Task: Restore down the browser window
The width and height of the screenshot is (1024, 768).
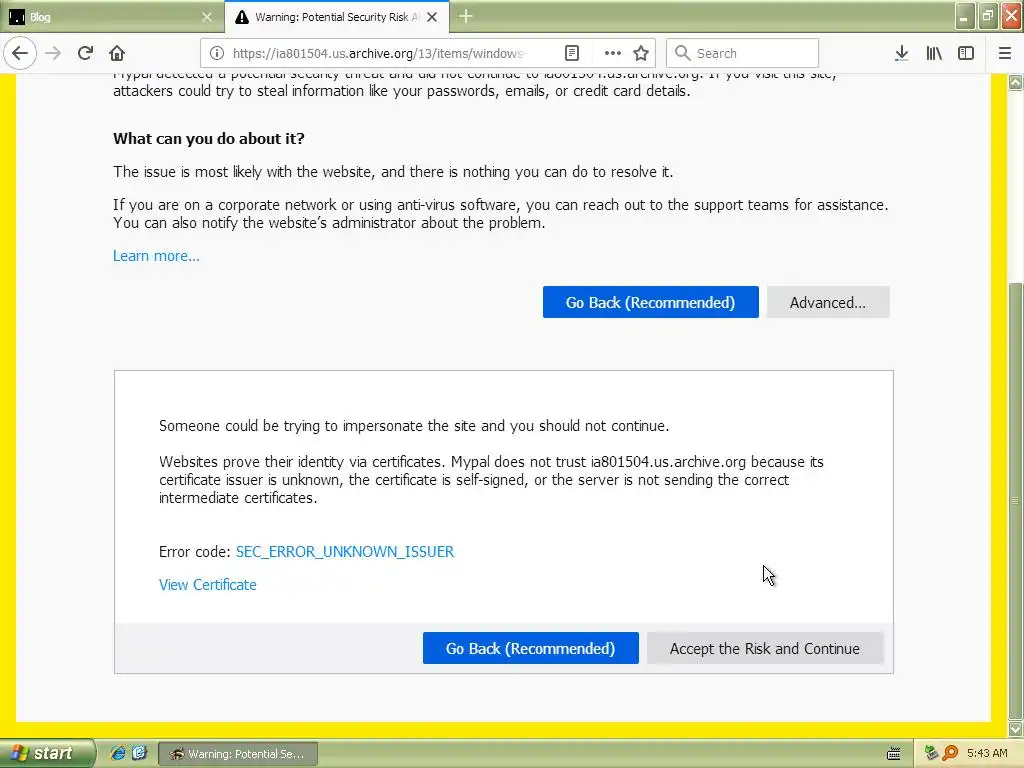Action: [x=988, y=16]
